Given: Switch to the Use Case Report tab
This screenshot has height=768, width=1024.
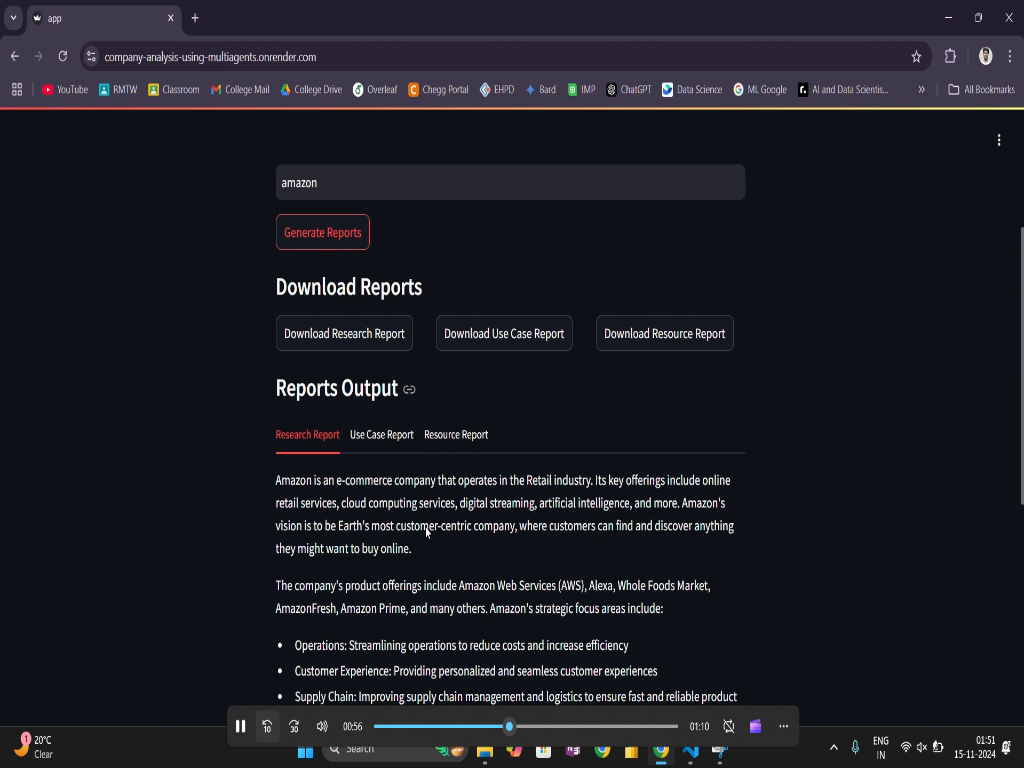Looking at the screenshot, I should (x=381, y=435).
